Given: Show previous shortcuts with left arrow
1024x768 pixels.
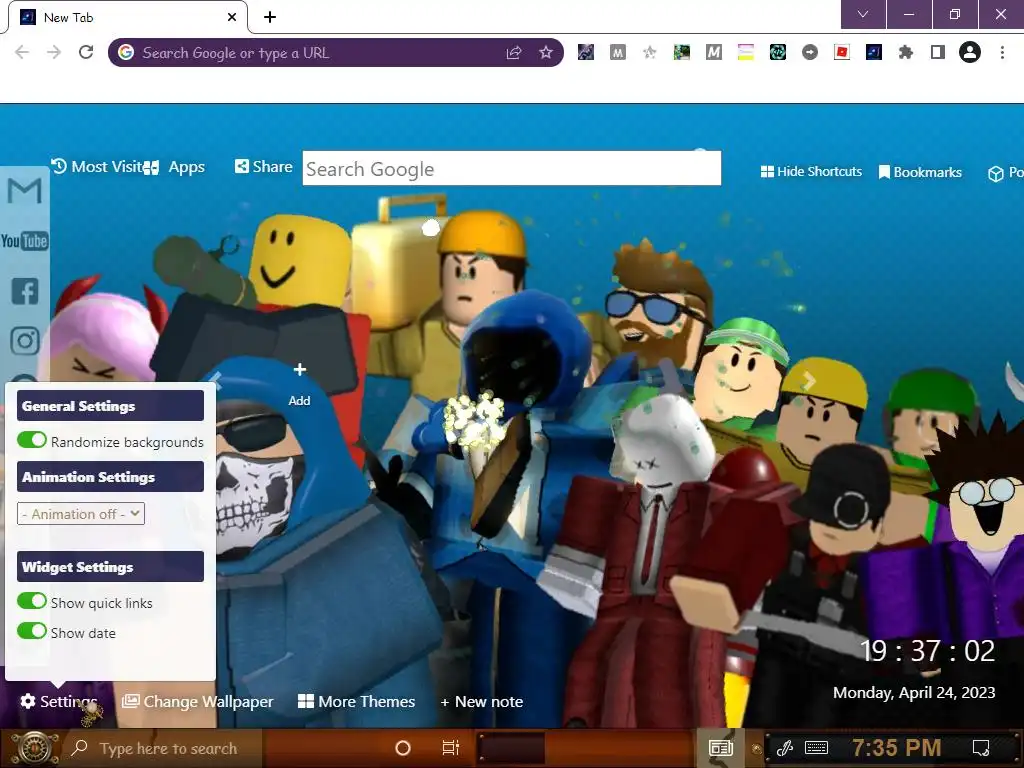Looking at the screenshot, I should click(x=216, y=379).
